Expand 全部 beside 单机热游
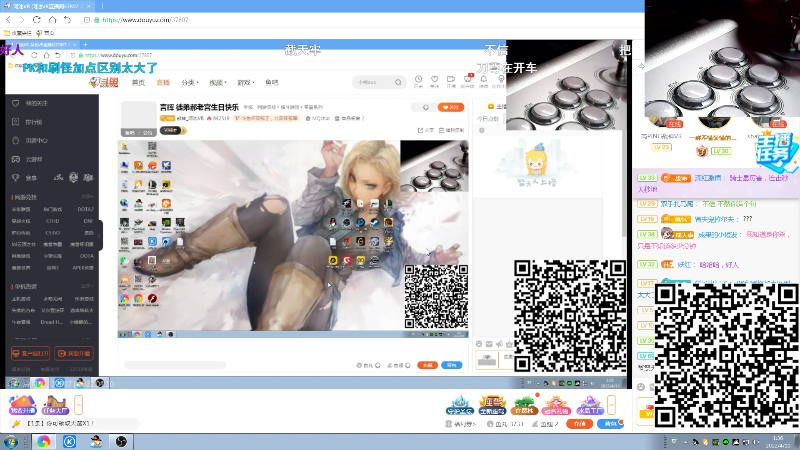Viewport: 800px width, 450px height. (x=87, y=286)
